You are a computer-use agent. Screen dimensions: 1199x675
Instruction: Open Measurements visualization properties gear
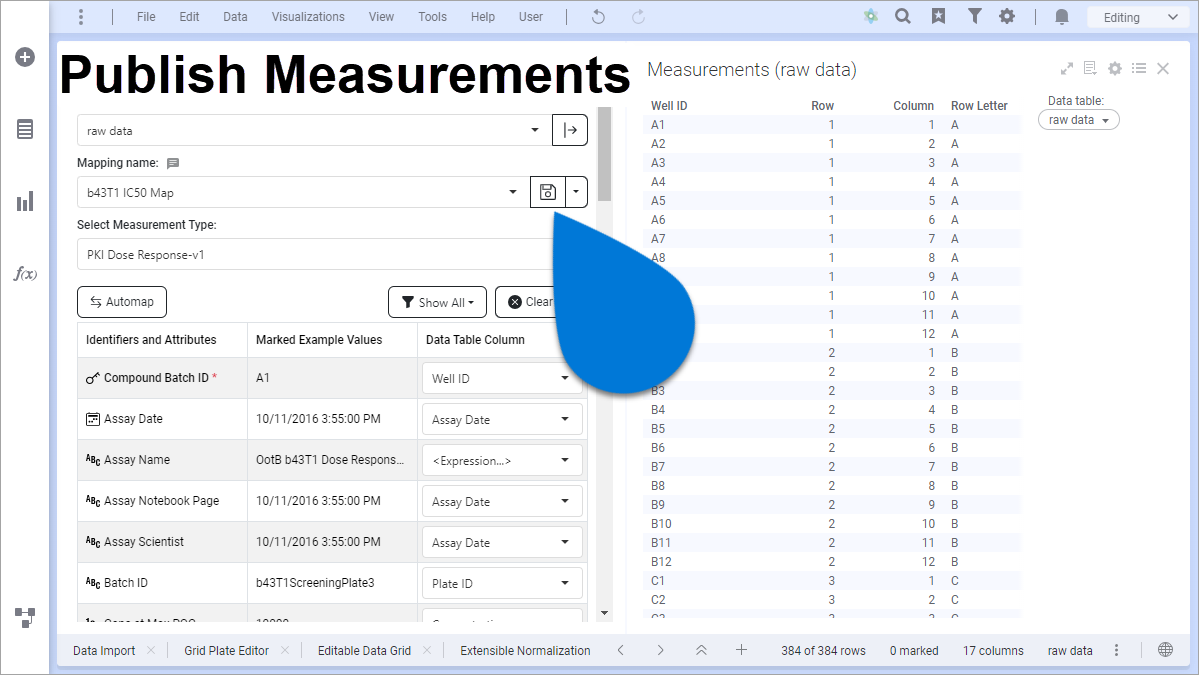tap(1115, 69)
